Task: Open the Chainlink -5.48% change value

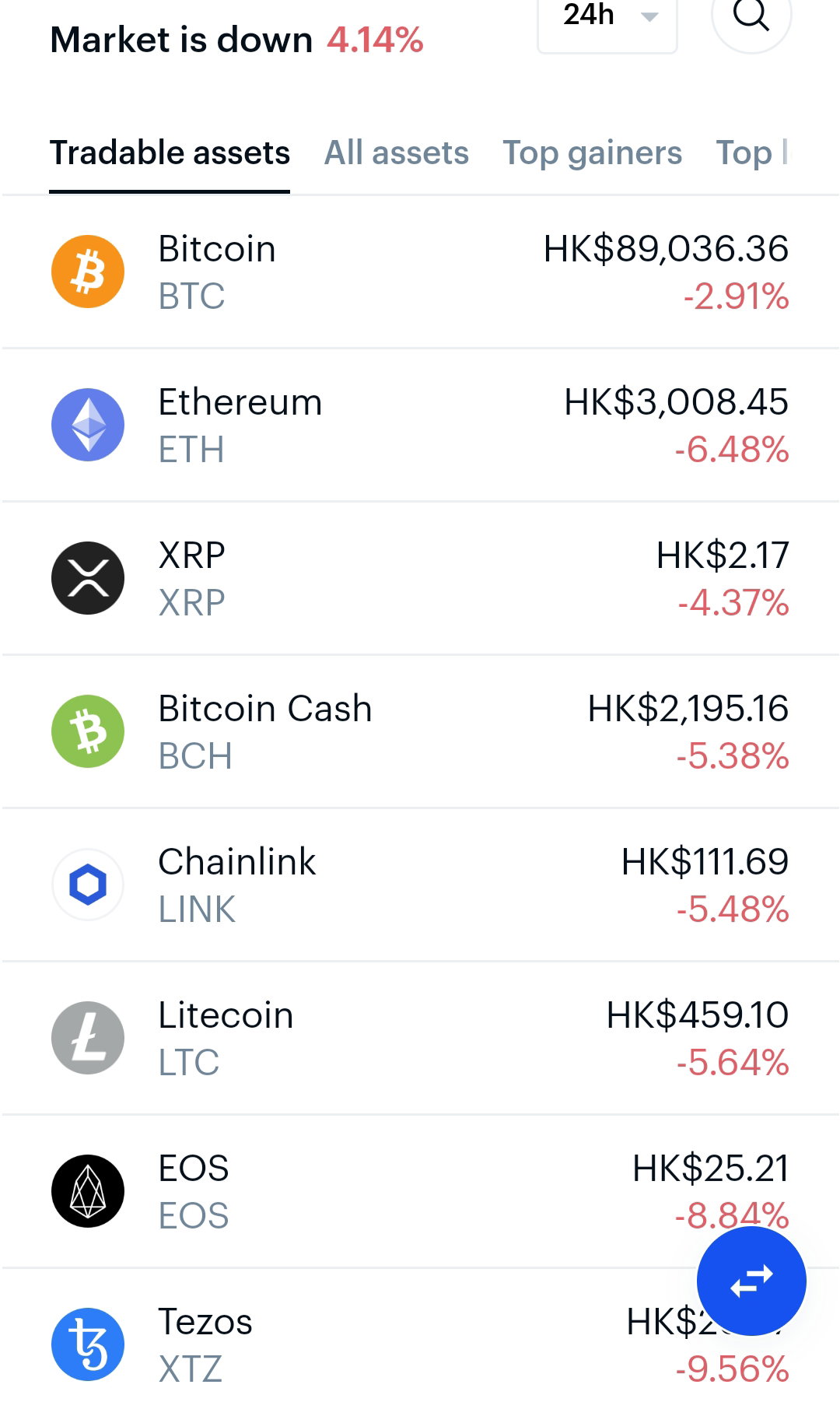Action: click(733, 910)
